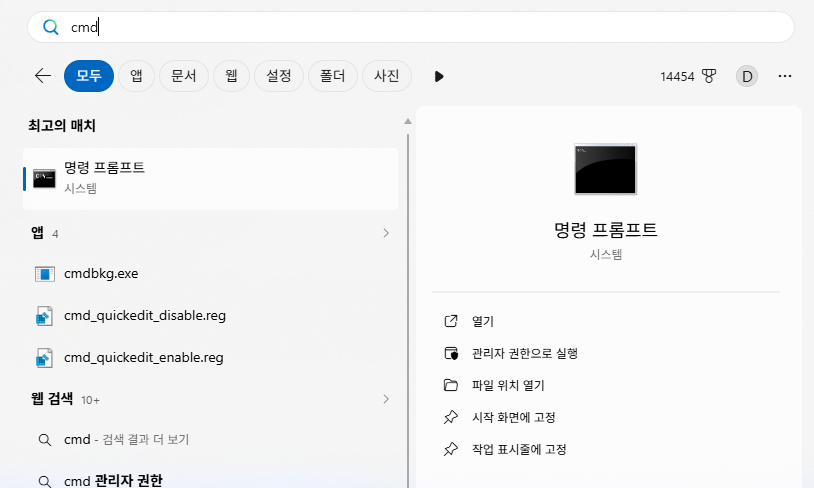The height and width of the screenshot is (488, 814).
Task: Click the scrollbar up arrow
Action: 408,121
